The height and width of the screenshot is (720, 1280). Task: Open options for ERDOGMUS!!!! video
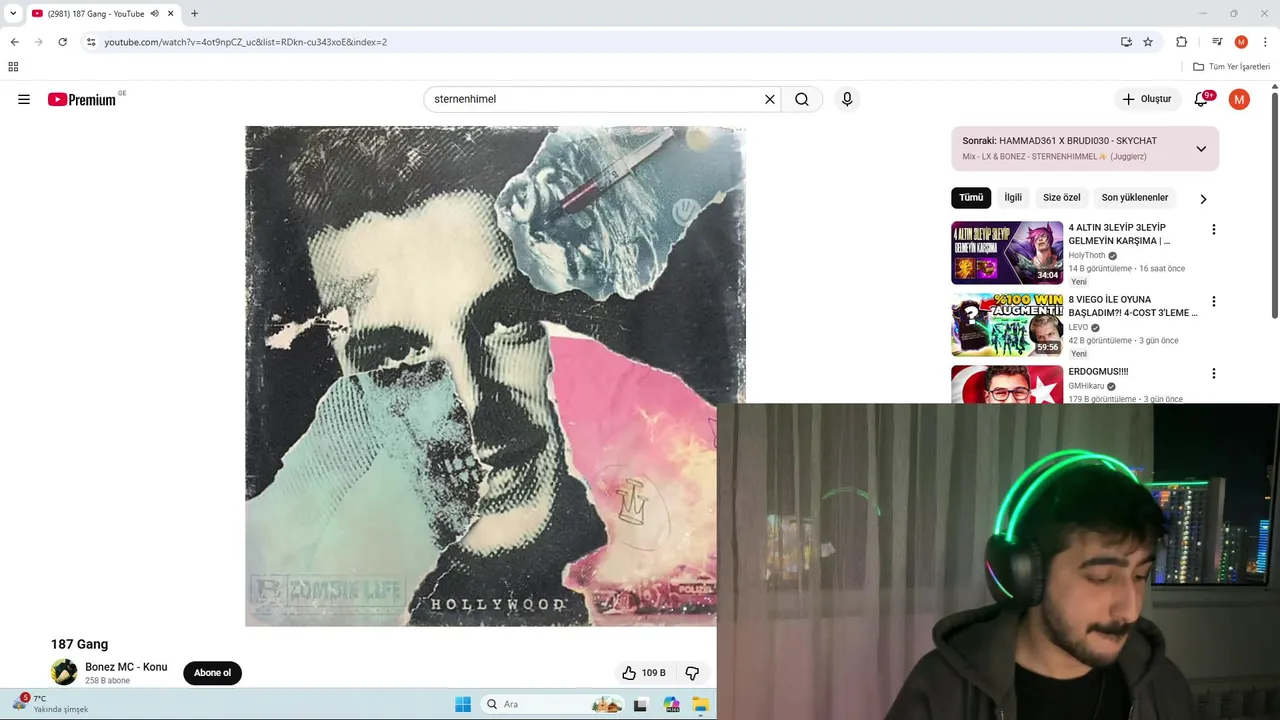pos(1214,373)
